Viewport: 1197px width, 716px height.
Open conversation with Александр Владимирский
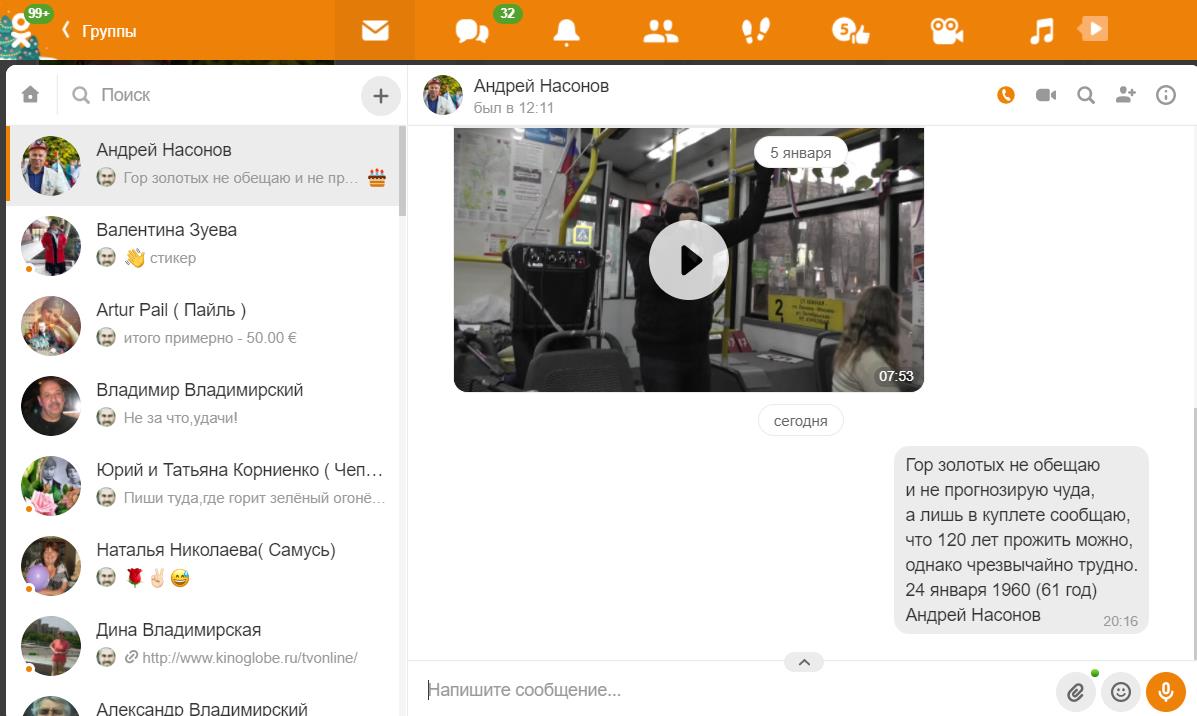pyautogui.click(x=202, y=702)
